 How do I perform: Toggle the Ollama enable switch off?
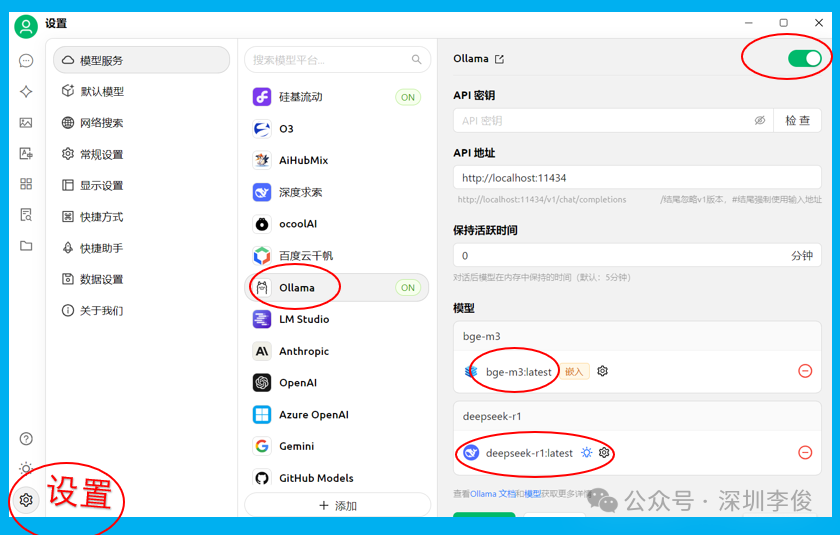805,58
